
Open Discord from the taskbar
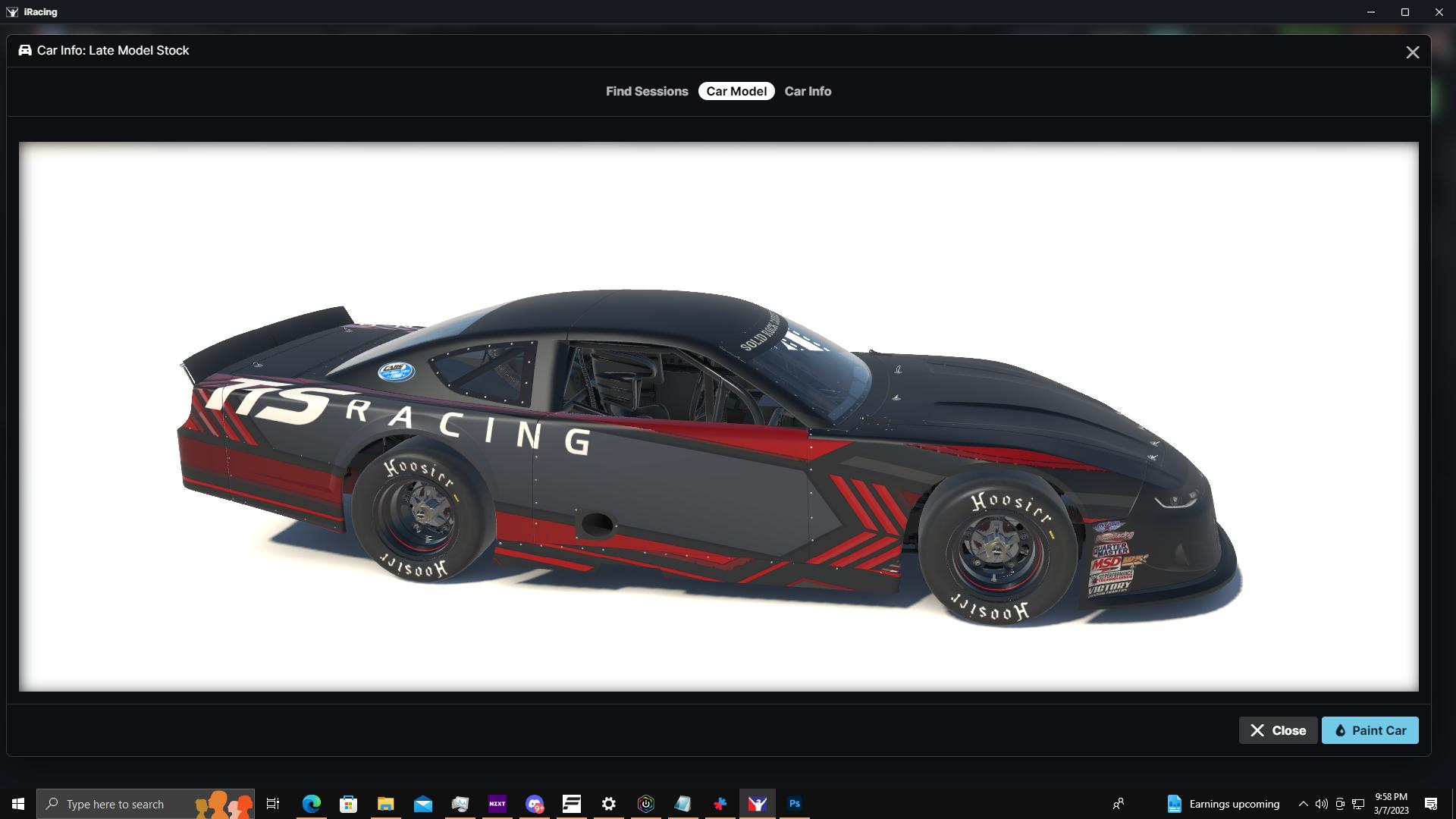[x=535, y=804]
